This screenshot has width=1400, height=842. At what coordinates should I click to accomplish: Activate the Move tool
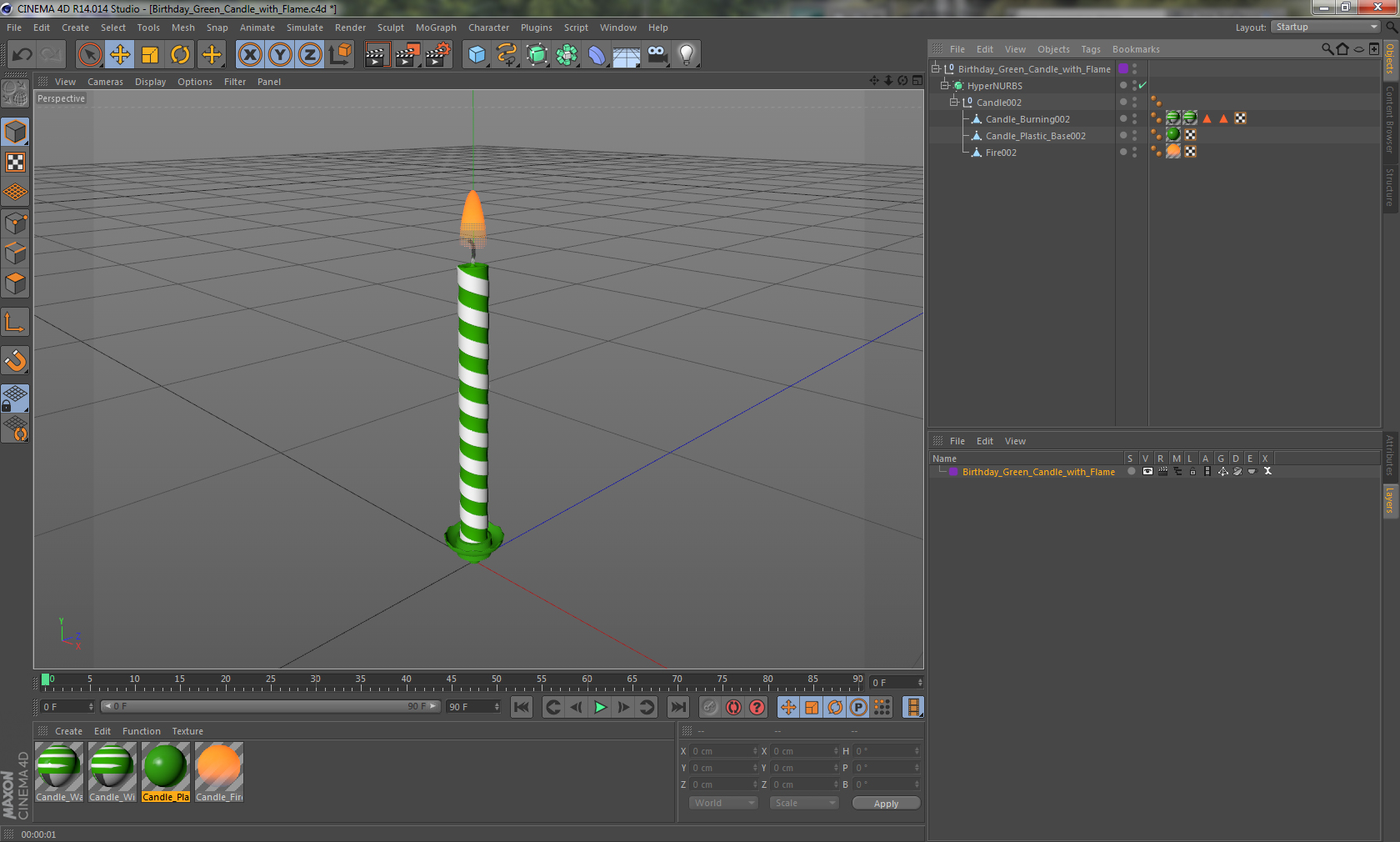120,55
